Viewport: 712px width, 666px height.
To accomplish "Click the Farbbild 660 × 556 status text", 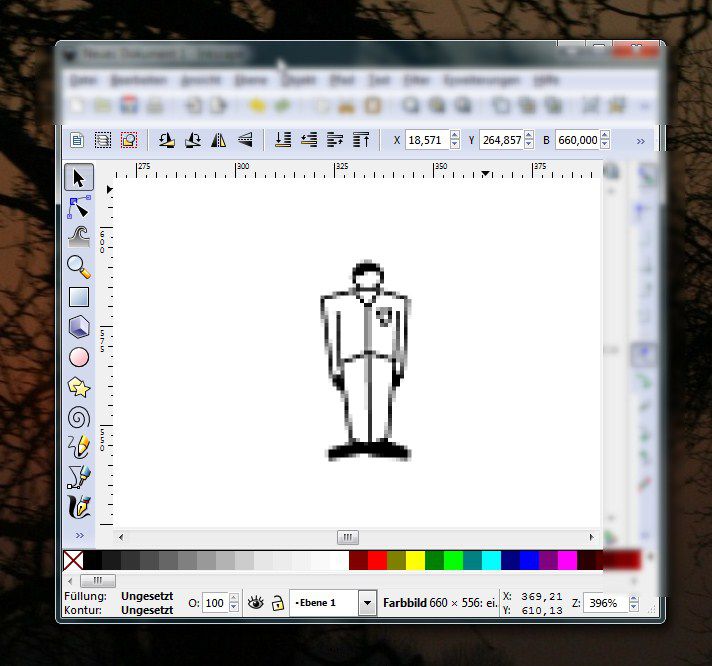I will [440, 603].
